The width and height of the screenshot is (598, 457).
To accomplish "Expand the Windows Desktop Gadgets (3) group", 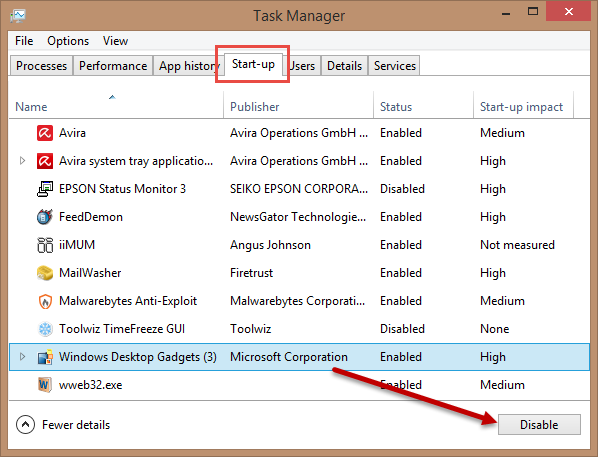I will tap(22, 357).
